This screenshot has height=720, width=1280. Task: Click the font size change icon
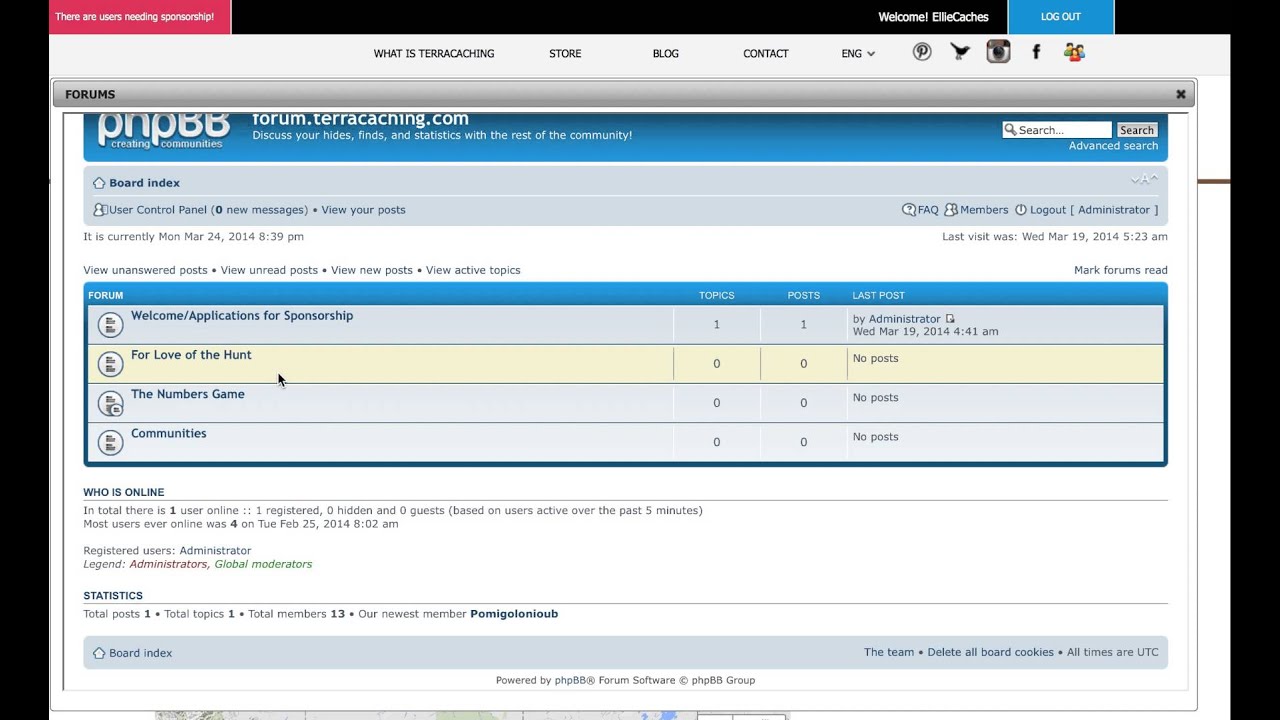pos(1144,180)
